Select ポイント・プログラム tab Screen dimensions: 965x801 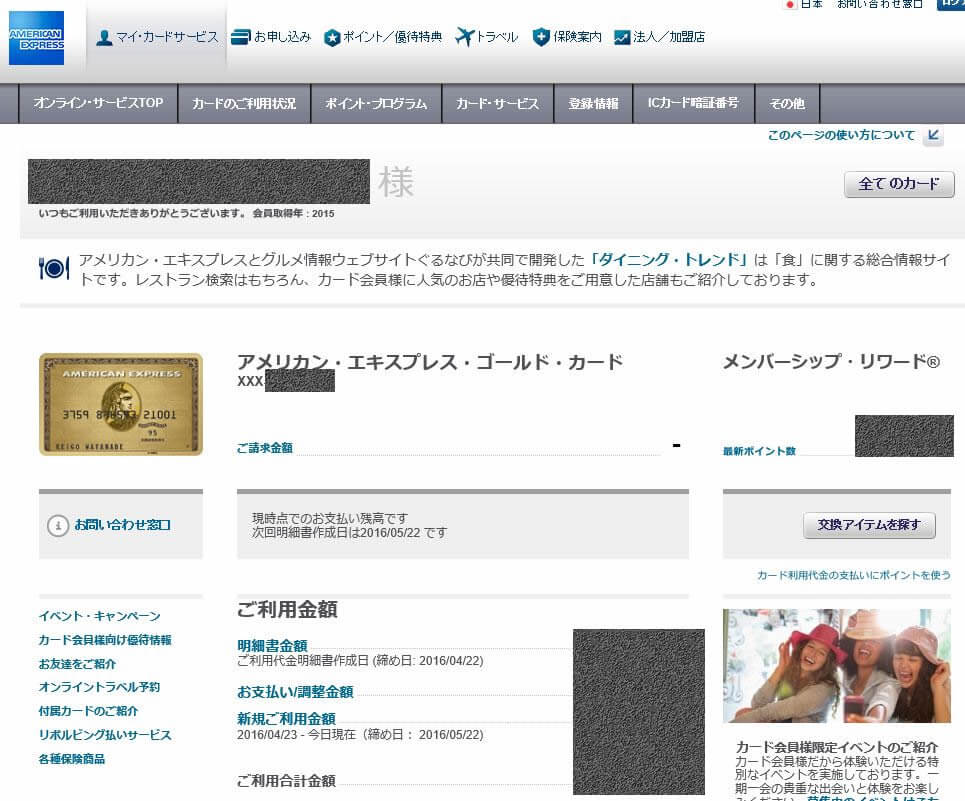point(376,103)
